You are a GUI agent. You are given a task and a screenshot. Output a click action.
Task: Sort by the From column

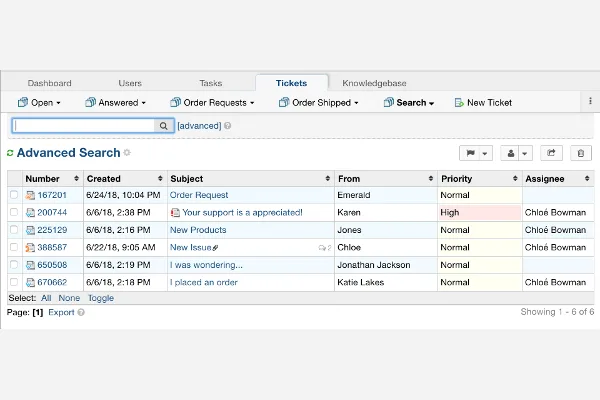tap(386, 179)
